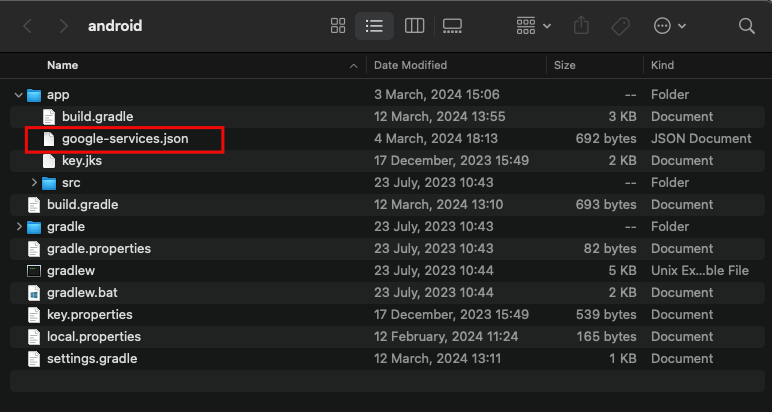This screenshot has width=772, height=412.
Task: Click the 82 bytes size value
Action: pyautogui.click(x=610, y=249)
